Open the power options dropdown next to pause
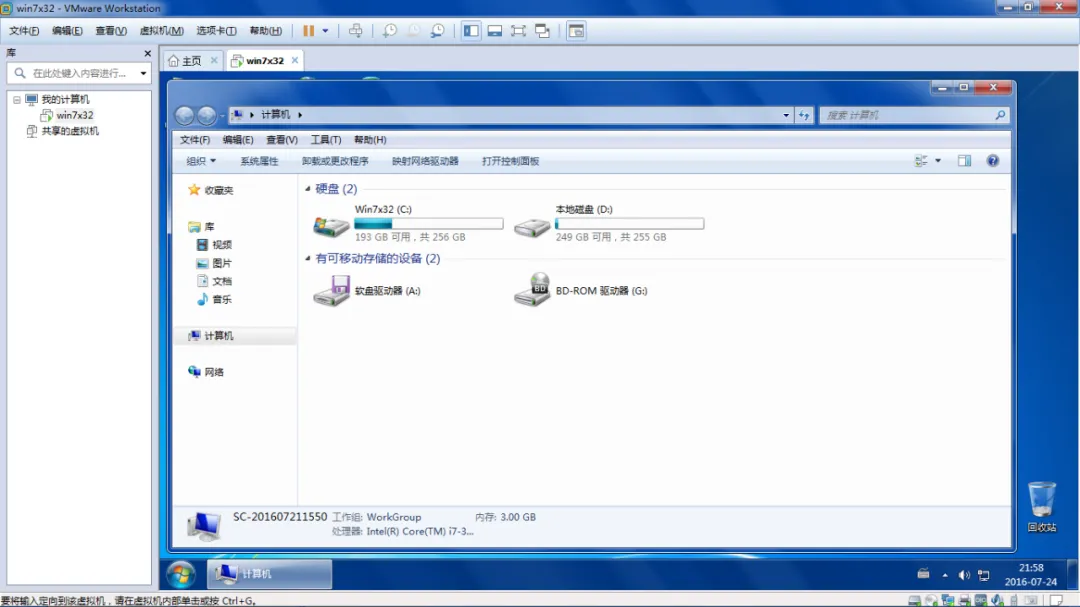The image size is (1080, 607). [x=325, y=30]
